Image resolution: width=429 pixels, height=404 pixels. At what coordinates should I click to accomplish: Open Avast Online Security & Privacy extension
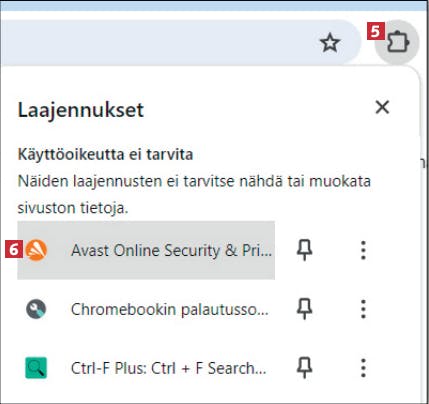tap(146, 250)
